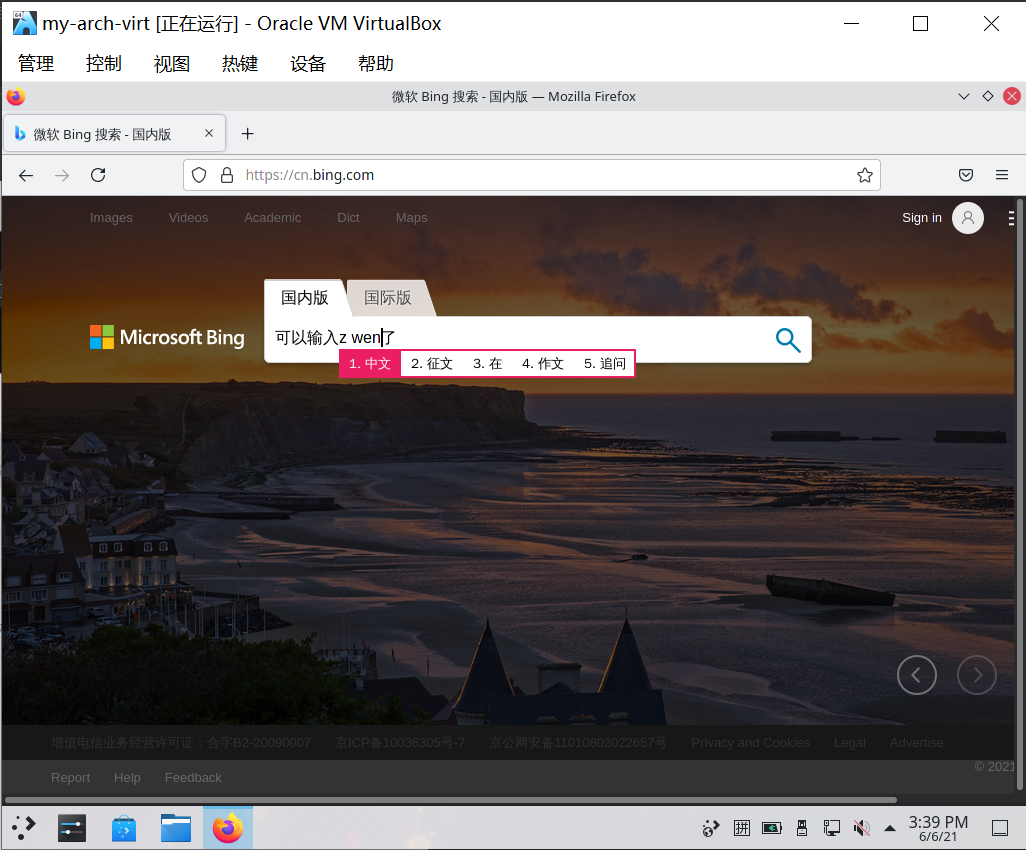Click the horizontal scrollbar at the bottom
Viewport: 1026px width, 850px height.
coord(450,799)
